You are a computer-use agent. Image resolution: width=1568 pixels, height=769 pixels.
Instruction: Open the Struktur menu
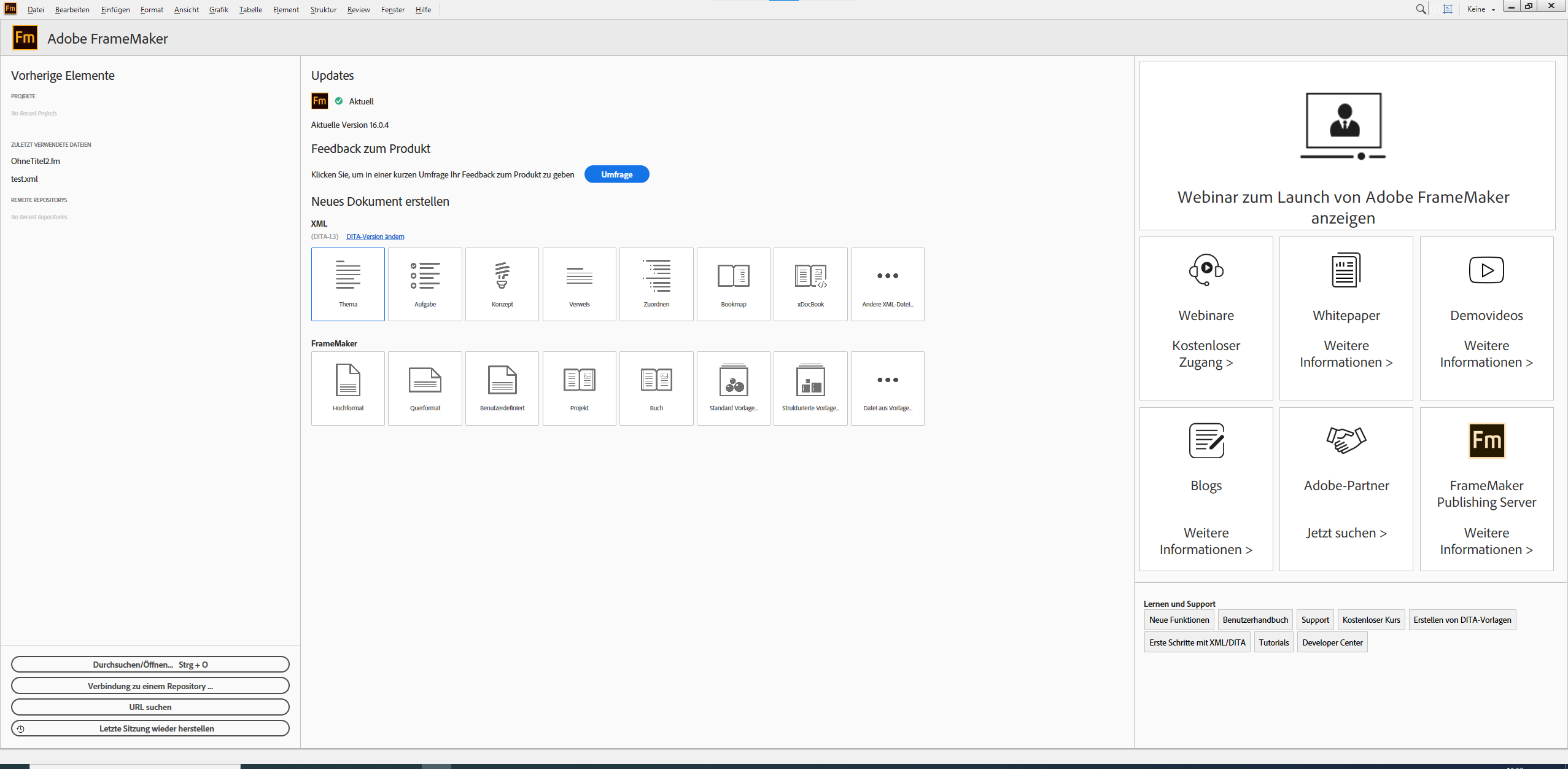322,9
